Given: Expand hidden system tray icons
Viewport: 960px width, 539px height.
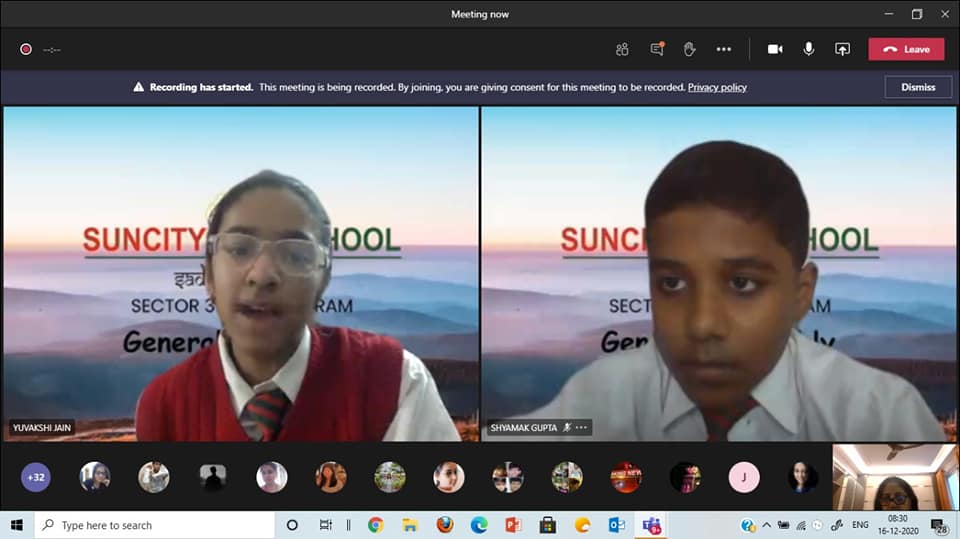Looking at the screenshot, I should (x=766, y=525).
